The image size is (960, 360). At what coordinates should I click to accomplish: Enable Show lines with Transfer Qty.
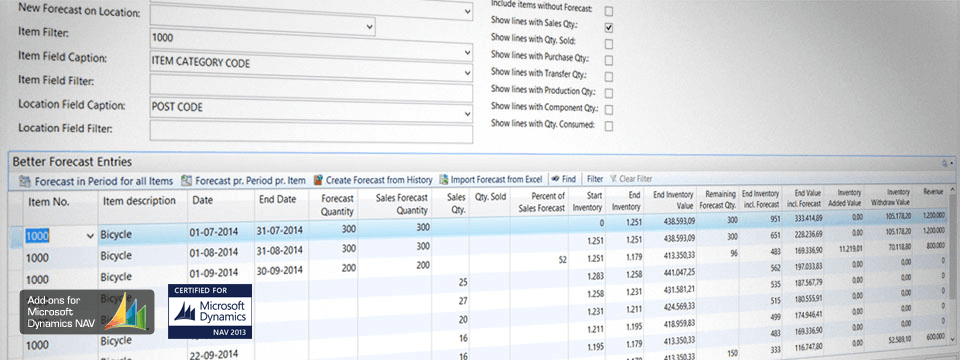pyautogui.click(x=609, y=77)
